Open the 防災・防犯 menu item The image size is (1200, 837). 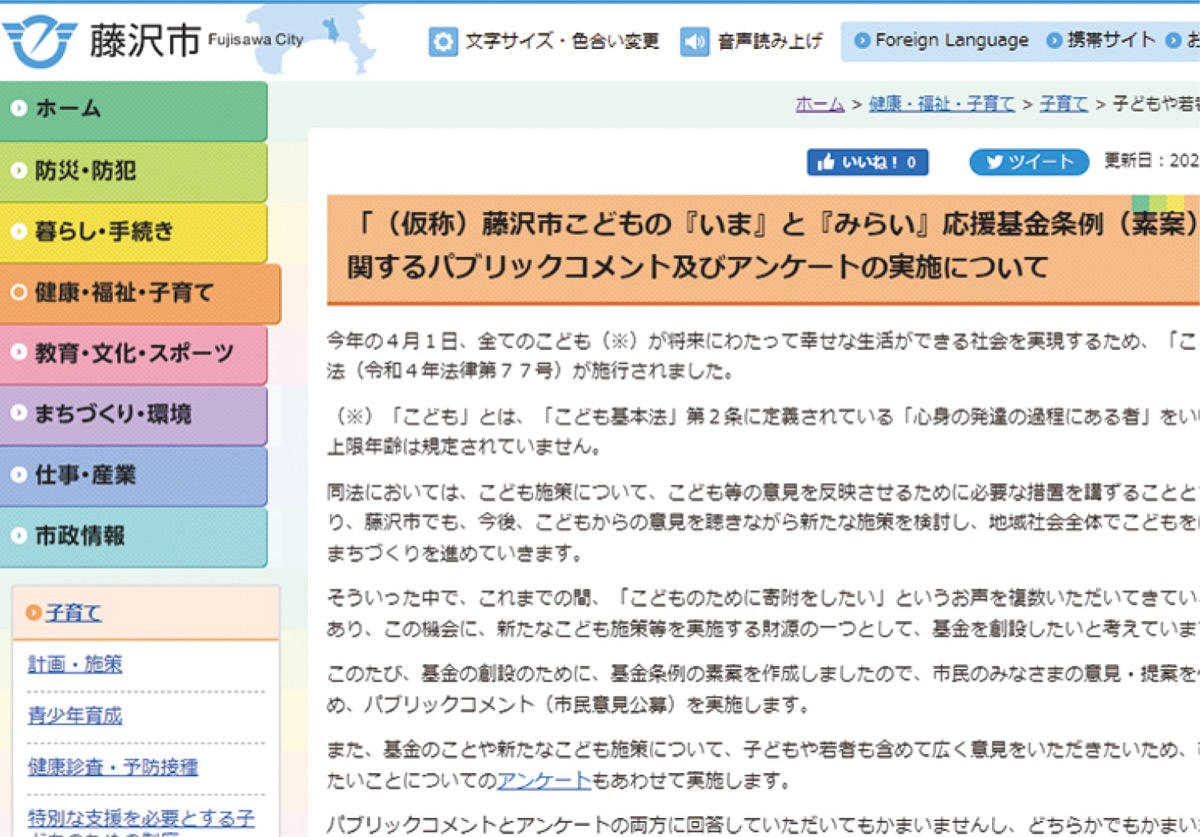pos(133,171)
